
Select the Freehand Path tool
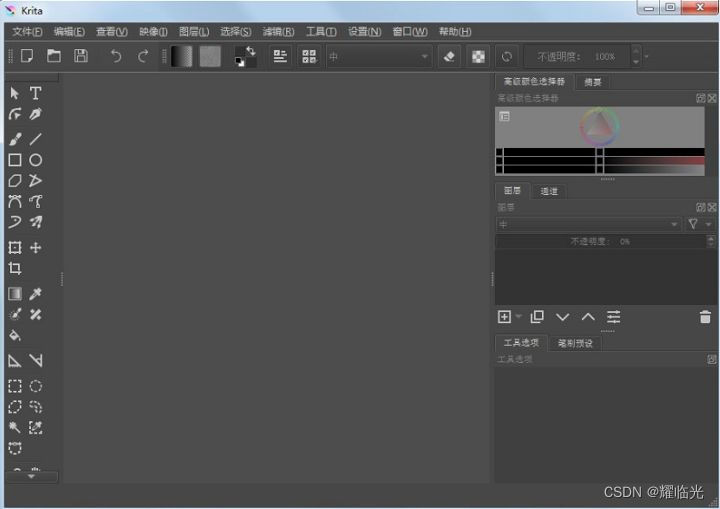click(35, 201)
